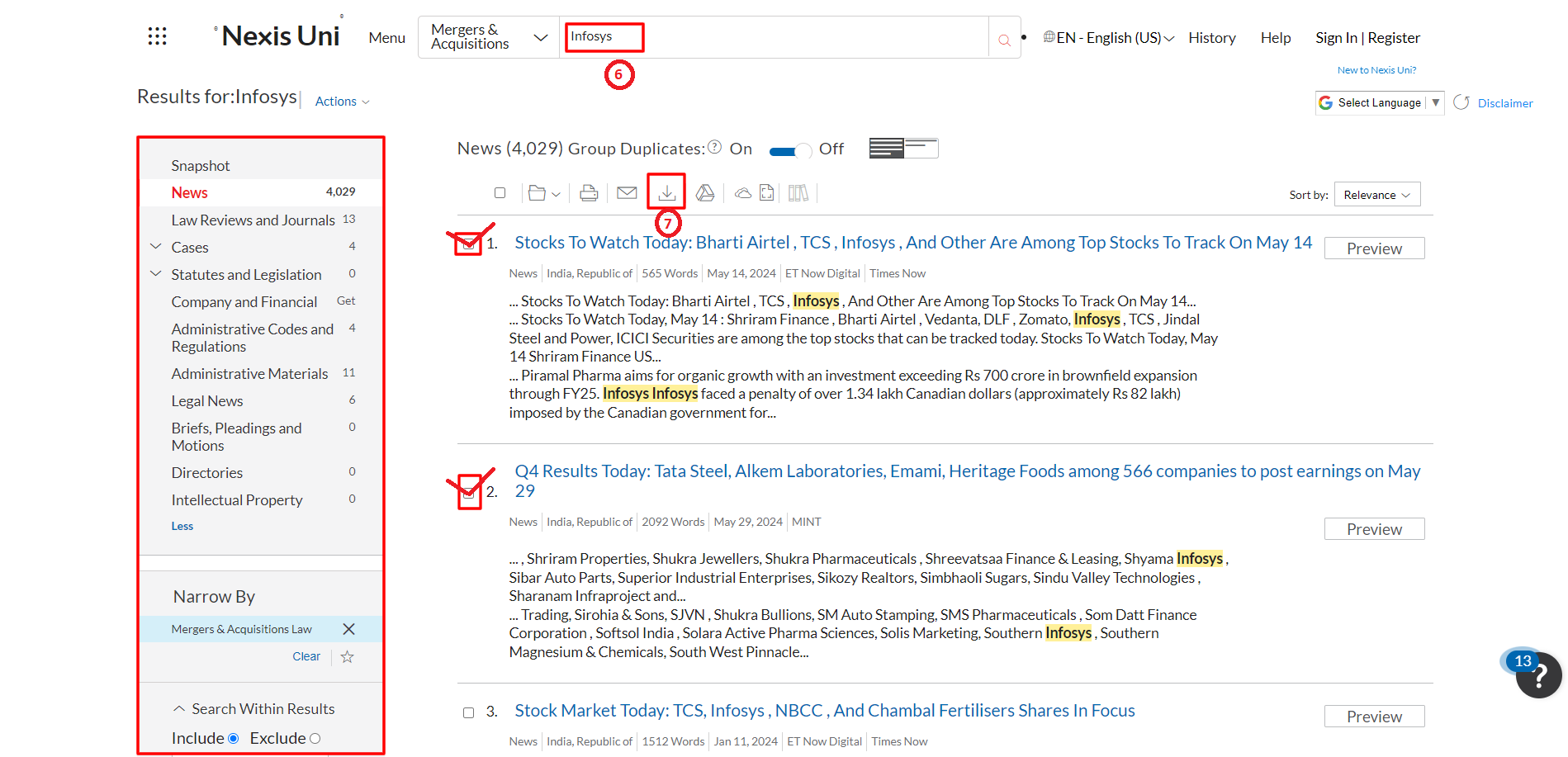
Task: Select the News category
Action: [x=189, y=192]
